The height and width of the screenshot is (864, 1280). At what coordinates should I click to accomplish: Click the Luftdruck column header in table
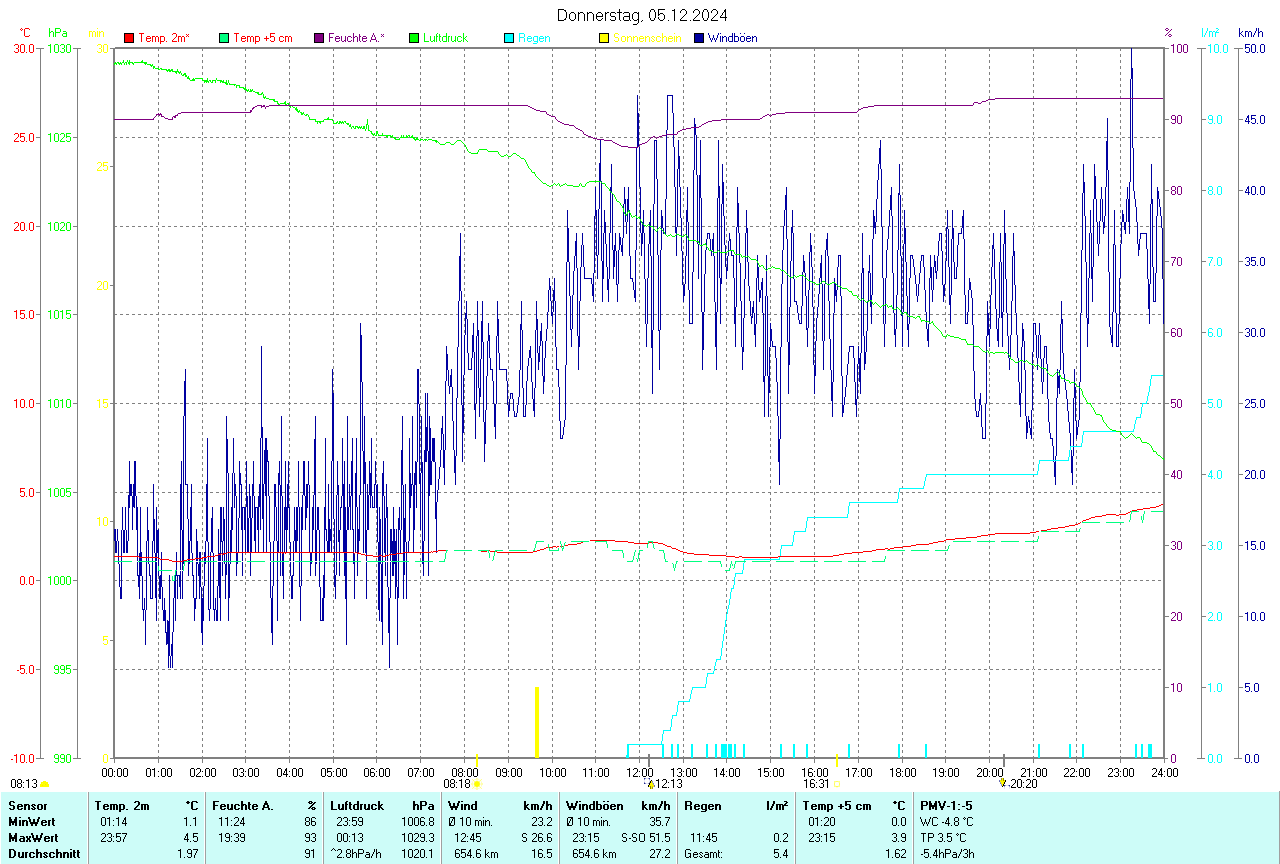pos(357,805)
